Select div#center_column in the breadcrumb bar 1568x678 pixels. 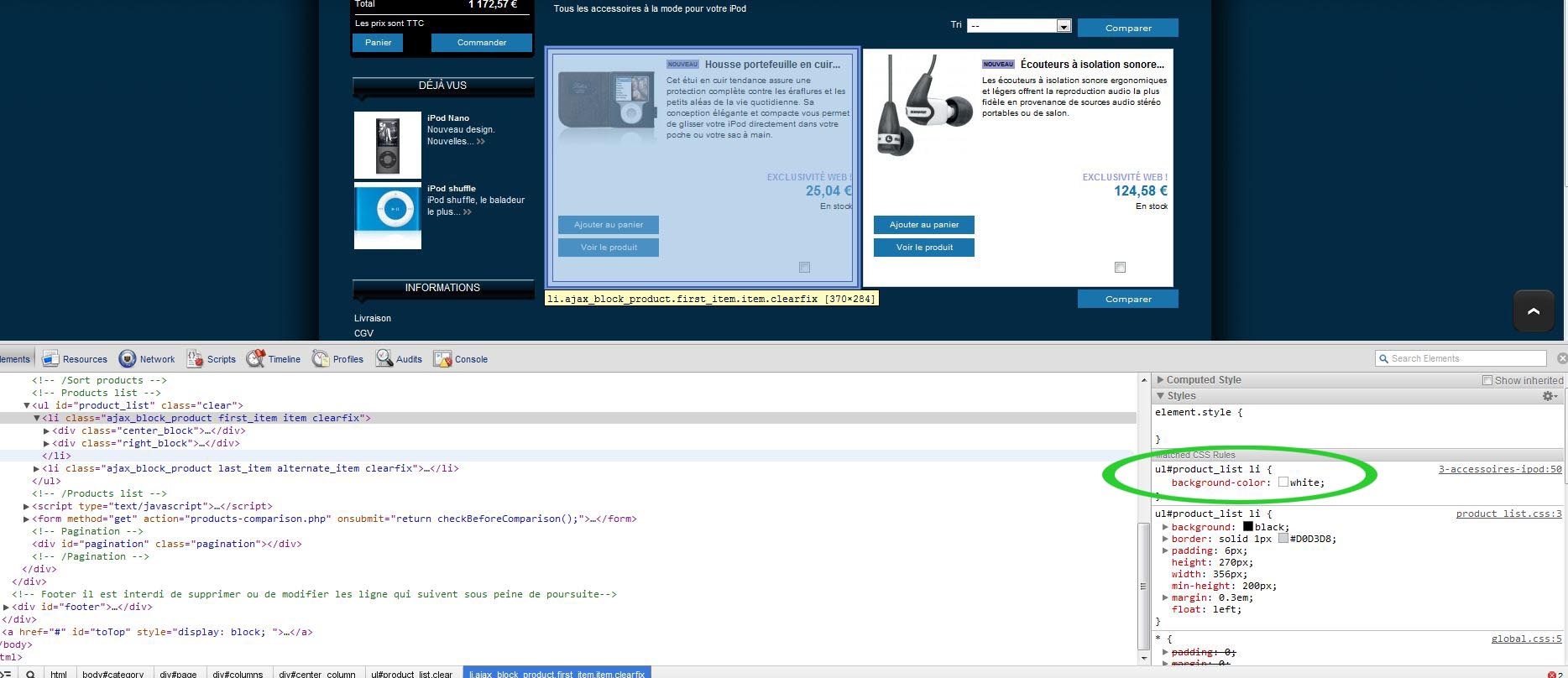tap(317, 674)
